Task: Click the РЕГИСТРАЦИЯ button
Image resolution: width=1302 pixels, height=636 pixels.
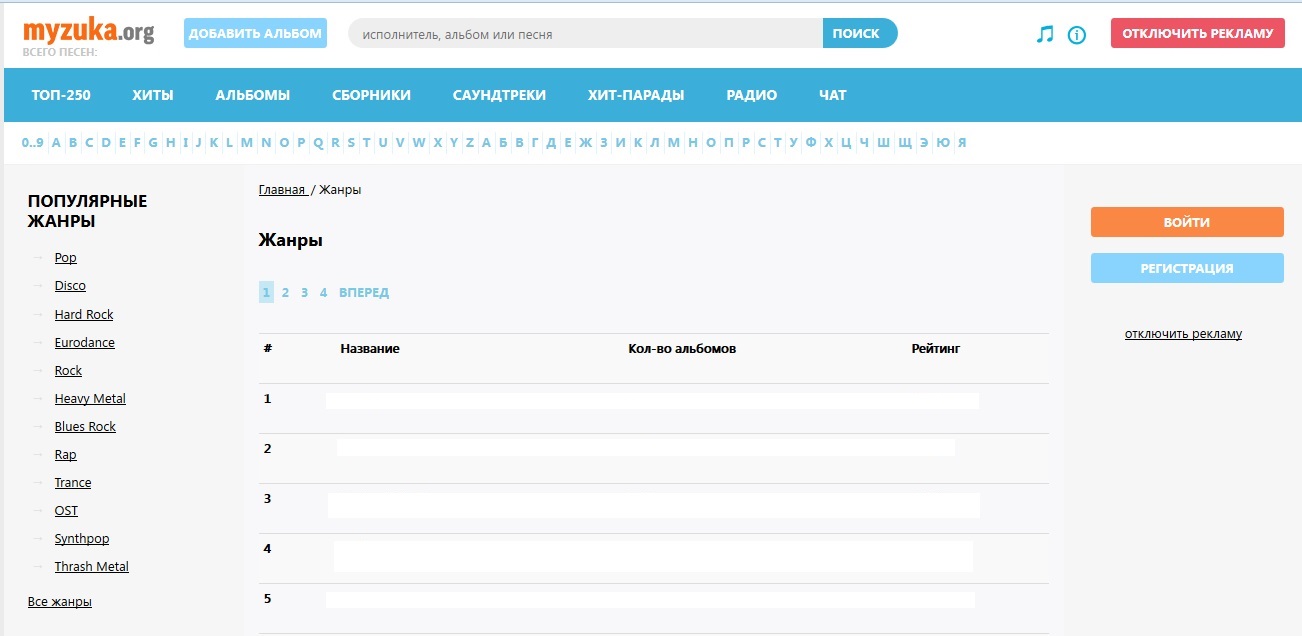Action: click(1187, 268)
